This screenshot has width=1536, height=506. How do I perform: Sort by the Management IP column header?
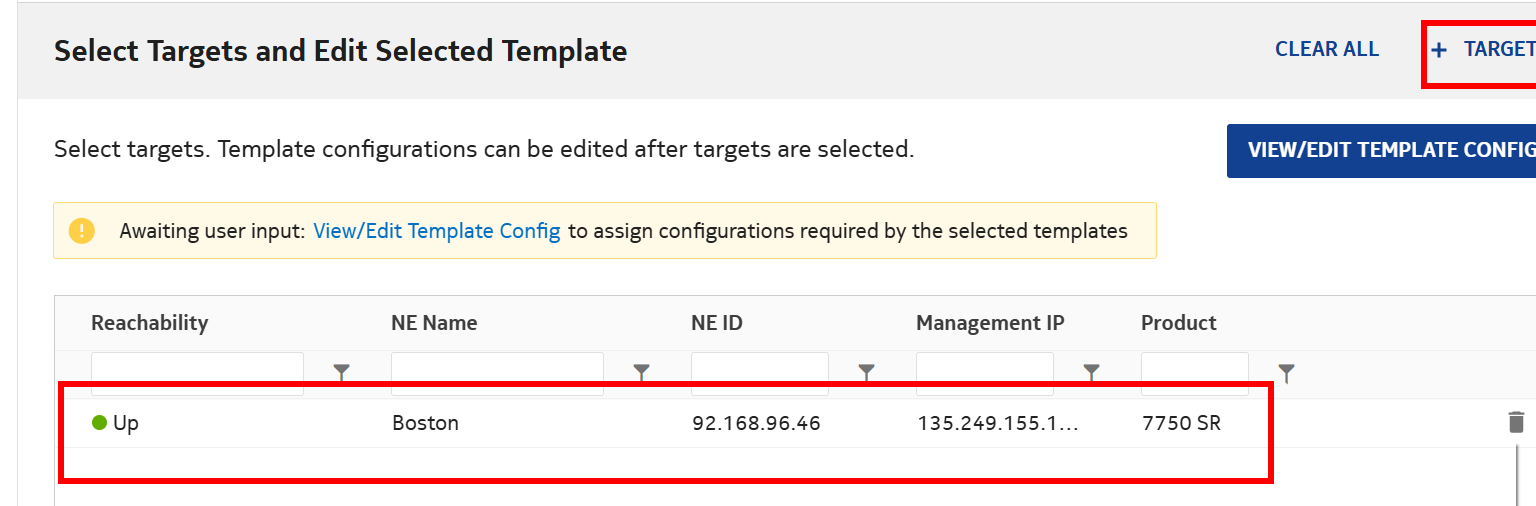tap(990, 323)
